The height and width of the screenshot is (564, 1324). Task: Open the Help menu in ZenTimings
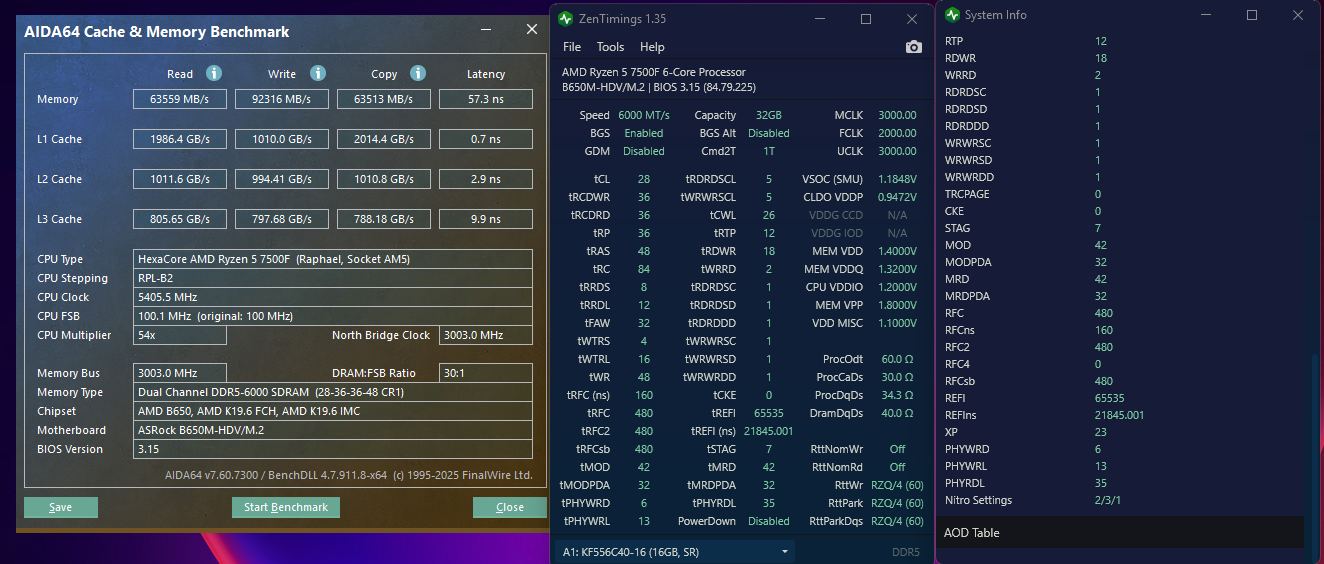tap(652, 47)
